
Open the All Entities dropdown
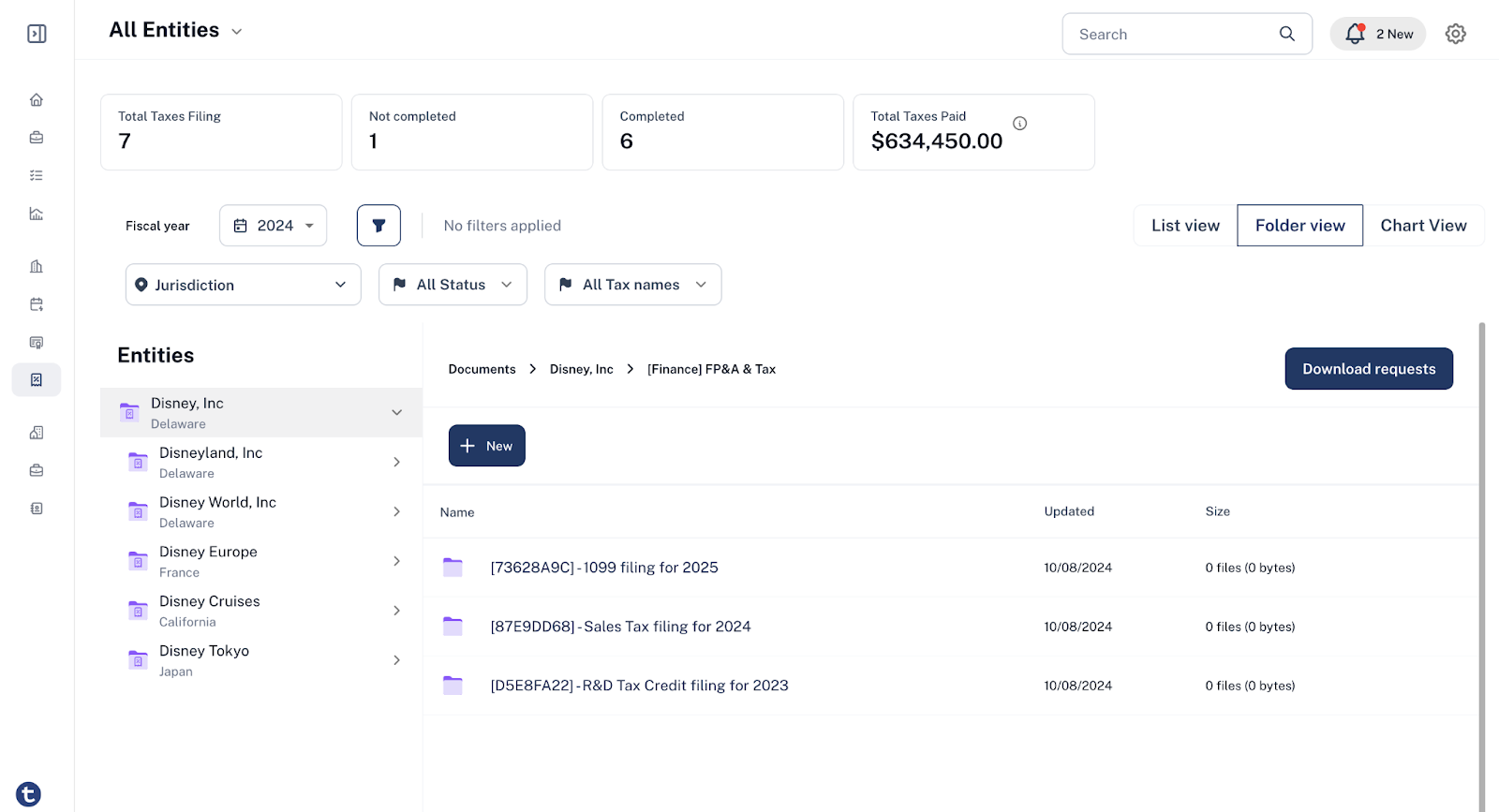176,30
